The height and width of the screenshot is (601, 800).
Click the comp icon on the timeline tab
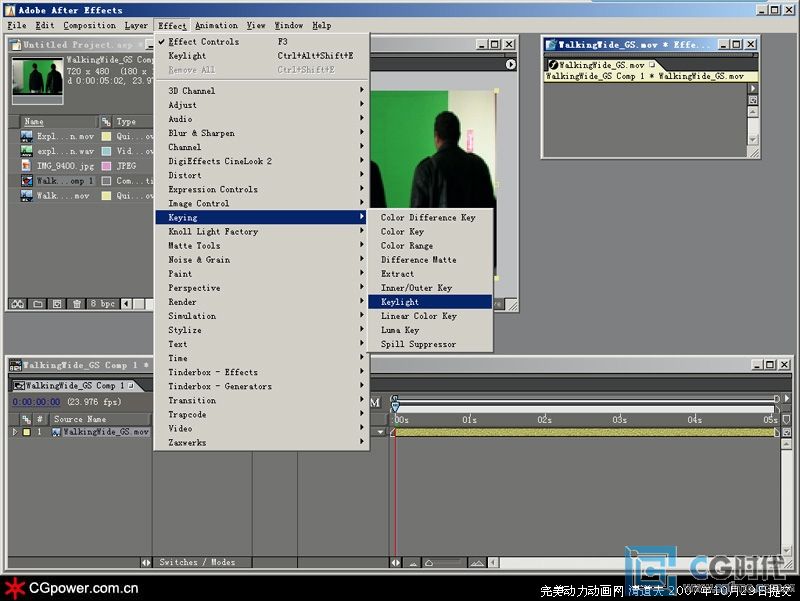(x=19, y=386)
